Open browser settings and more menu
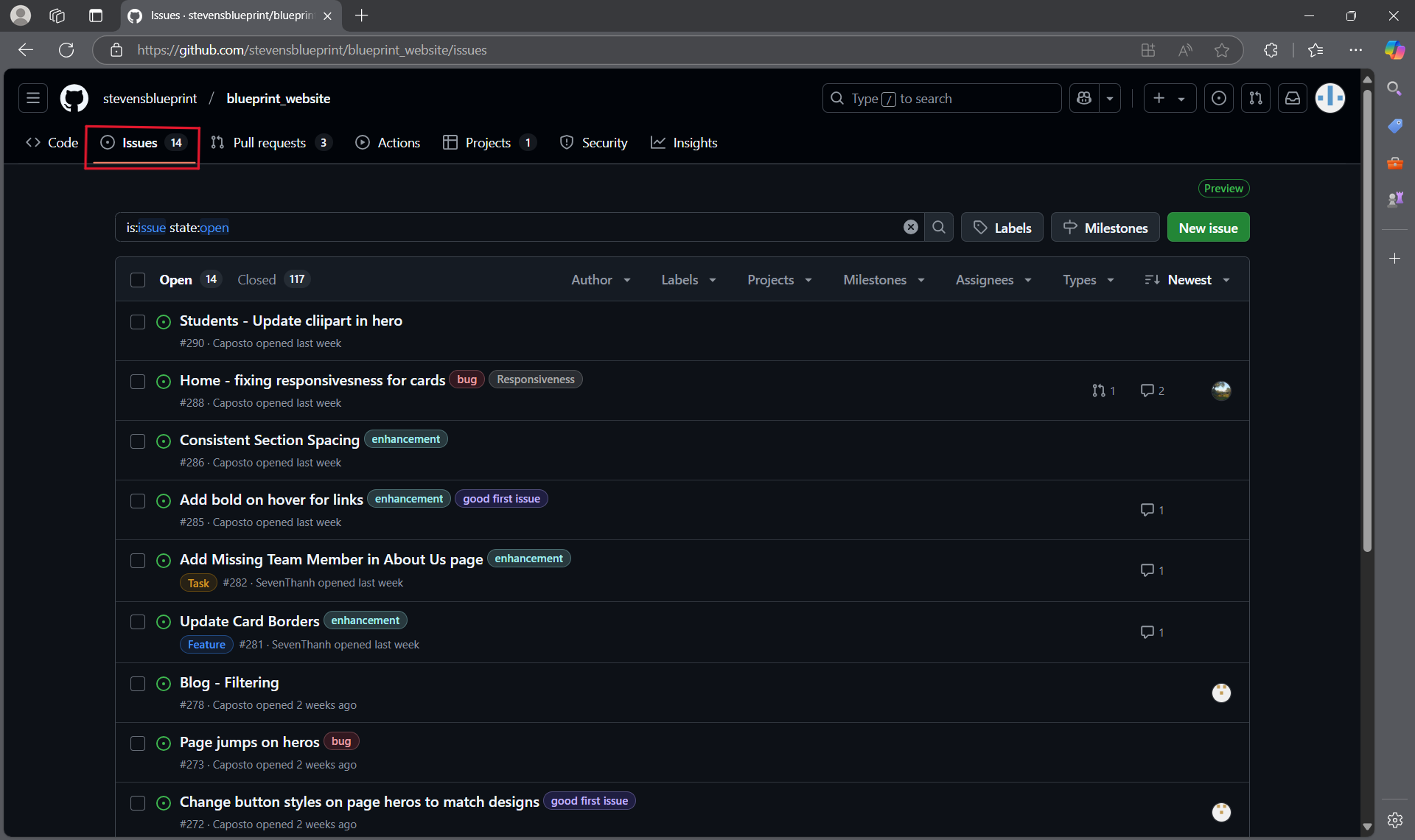 click(x=1355, y=50)
